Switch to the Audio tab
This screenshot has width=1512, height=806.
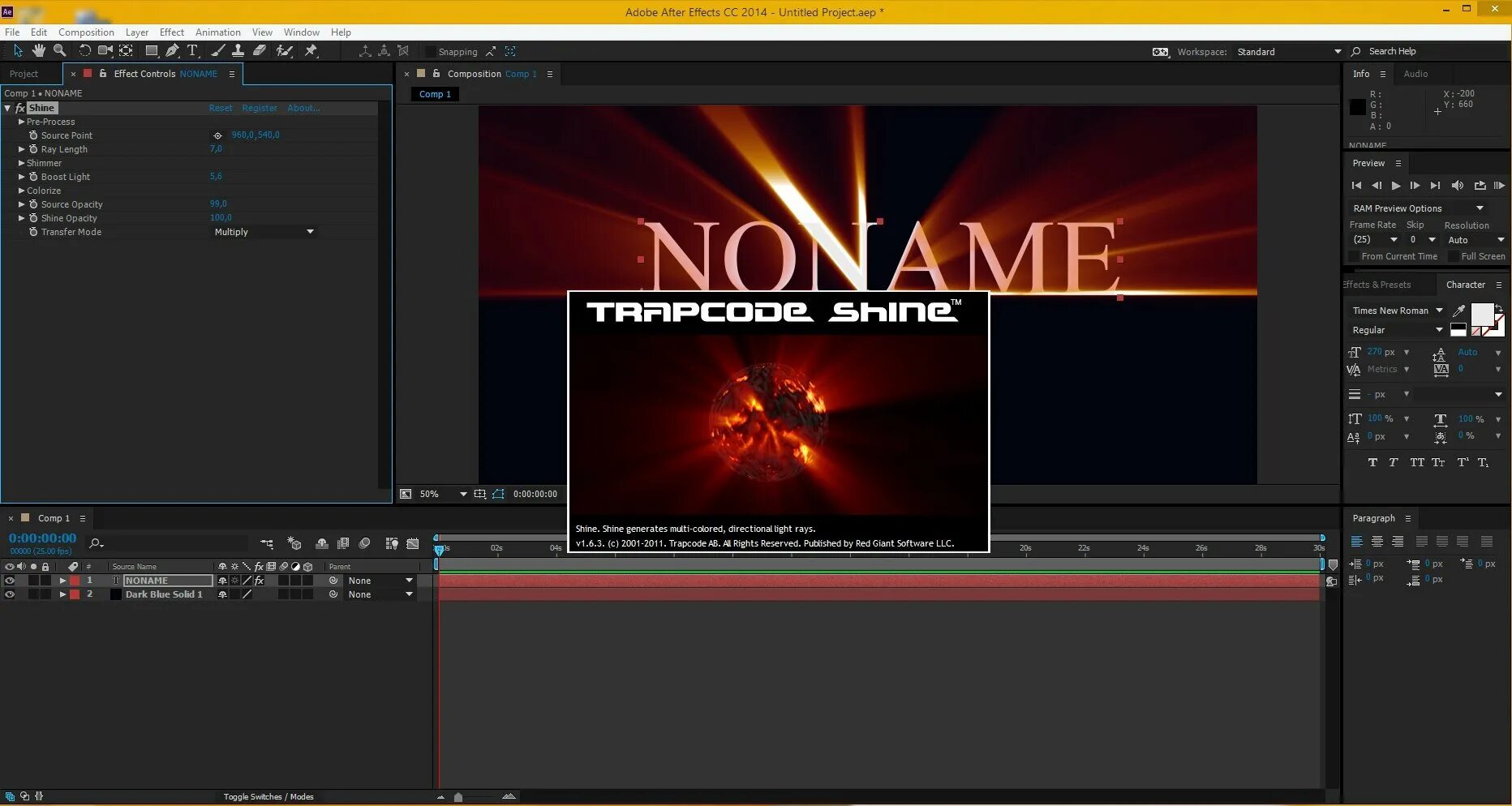click(x=1415, y=74)
